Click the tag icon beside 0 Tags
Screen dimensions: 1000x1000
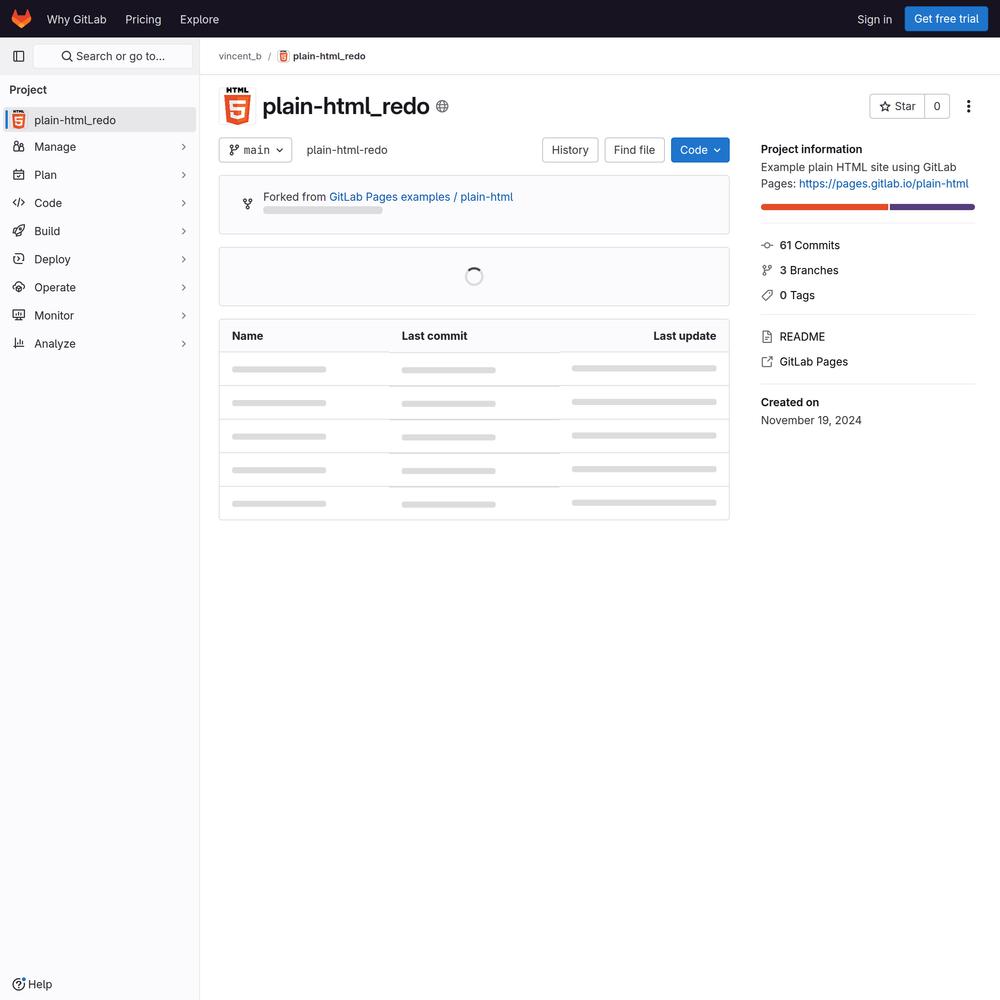coord(767,295)
